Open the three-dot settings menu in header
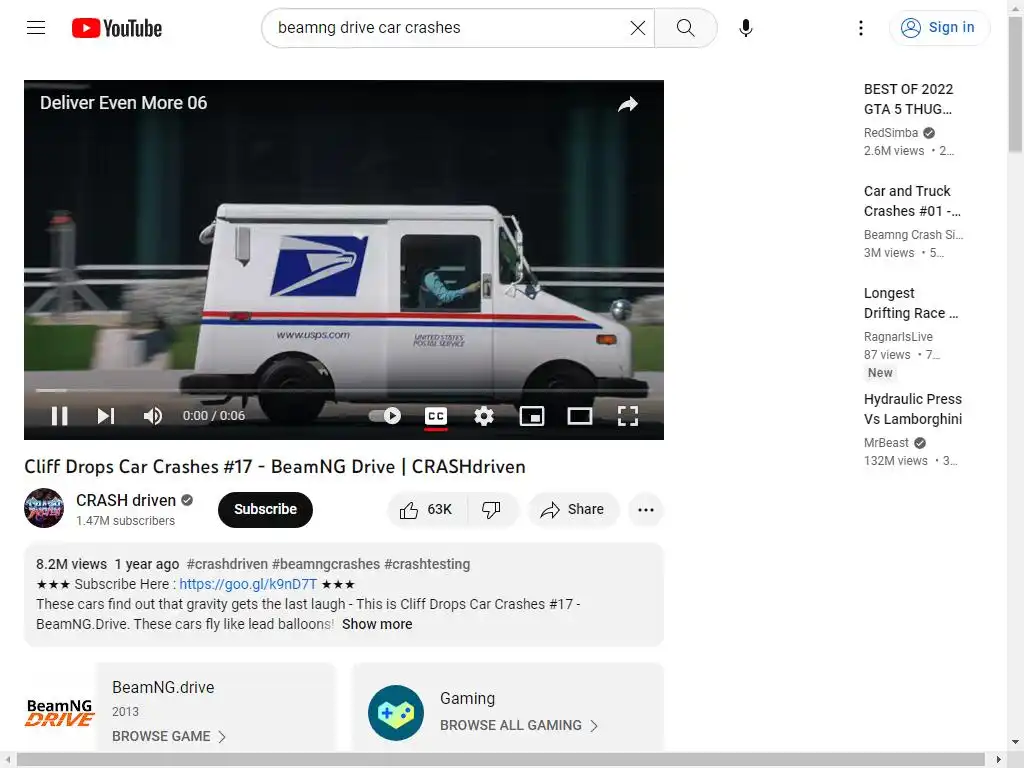 click(861, 27)
